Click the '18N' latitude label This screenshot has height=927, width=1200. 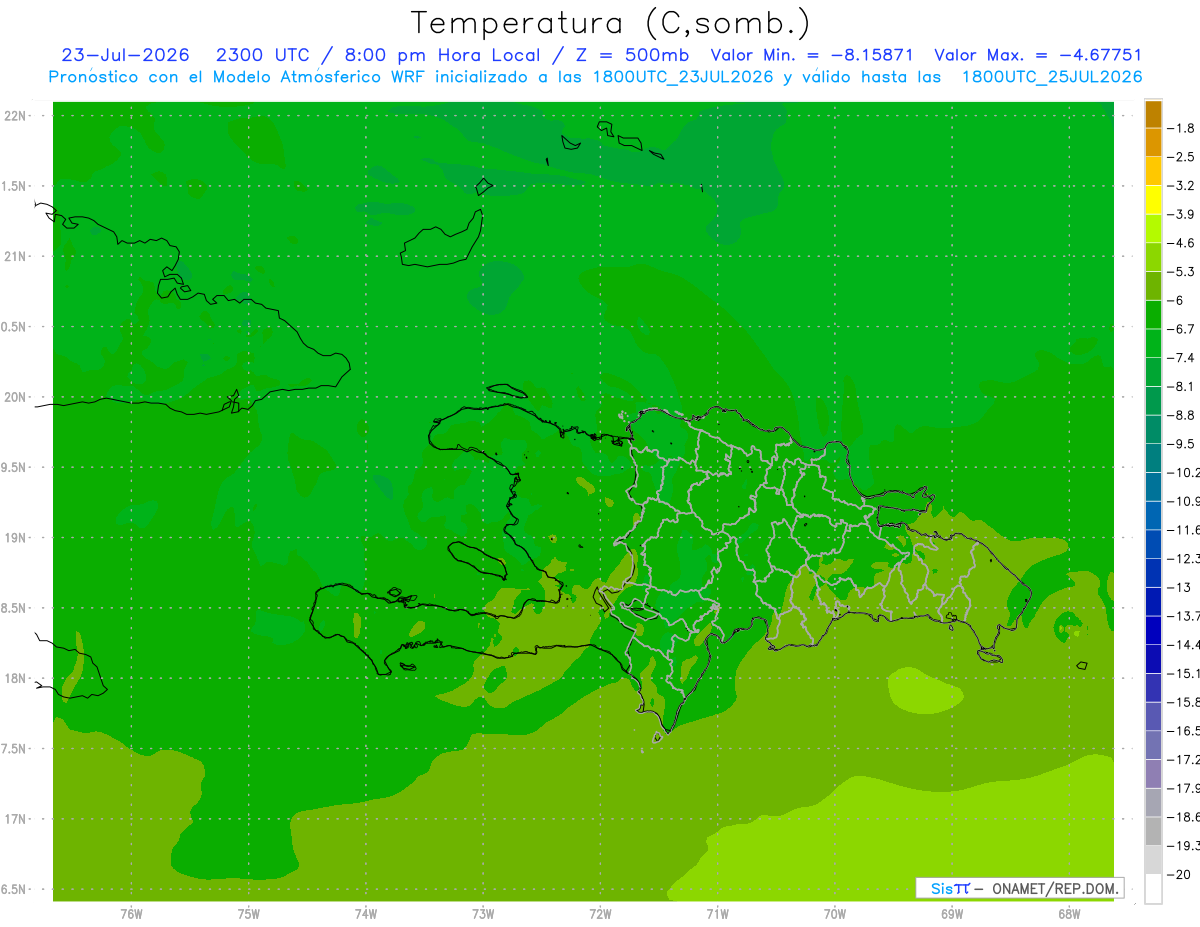15,678
